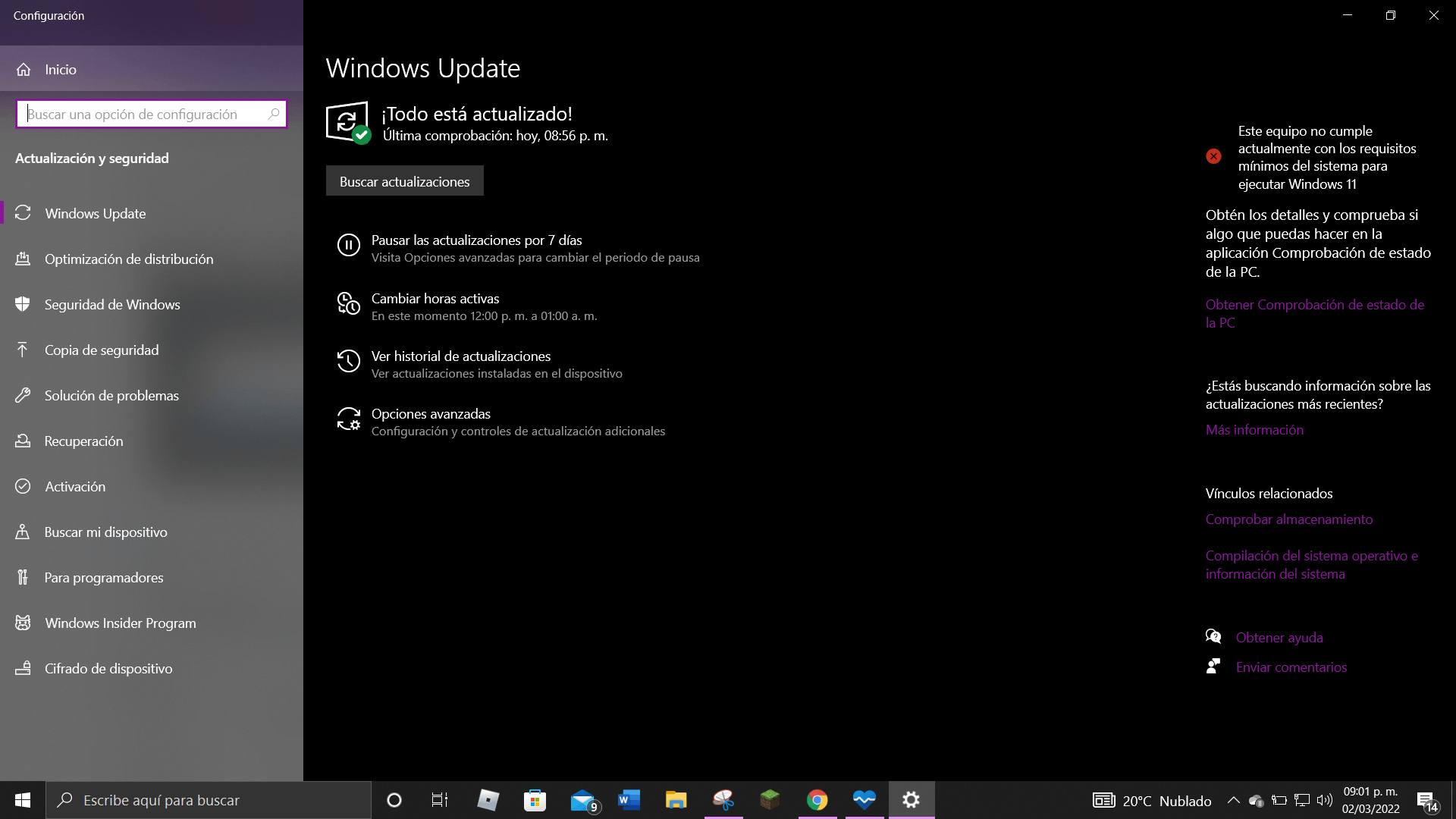Open the Seguridad de Windows section
1456x819 pixels.
click(112, 304)
